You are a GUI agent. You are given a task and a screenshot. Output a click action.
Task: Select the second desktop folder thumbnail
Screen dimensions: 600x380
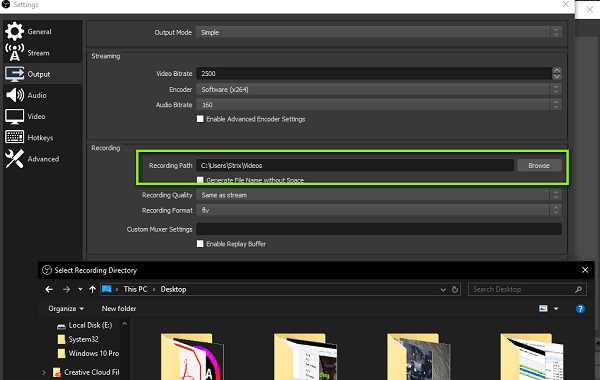(305, 357)
